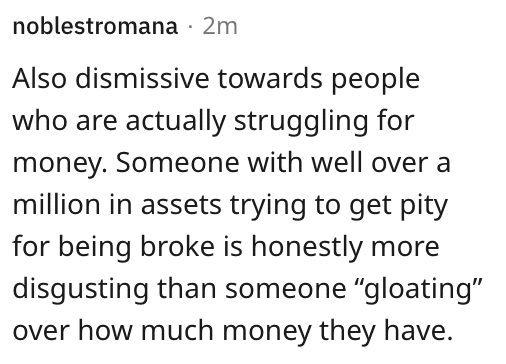Click the word "Also" starting the comment
Viewport: 506px width, 364px height.
coord(39,79)
